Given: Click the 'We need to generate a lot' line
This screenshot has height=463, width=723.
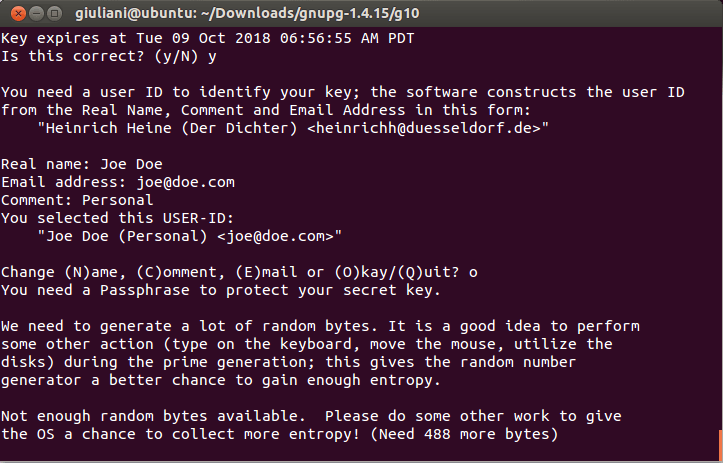Looking at the screenshot, I should pos(320,326).
